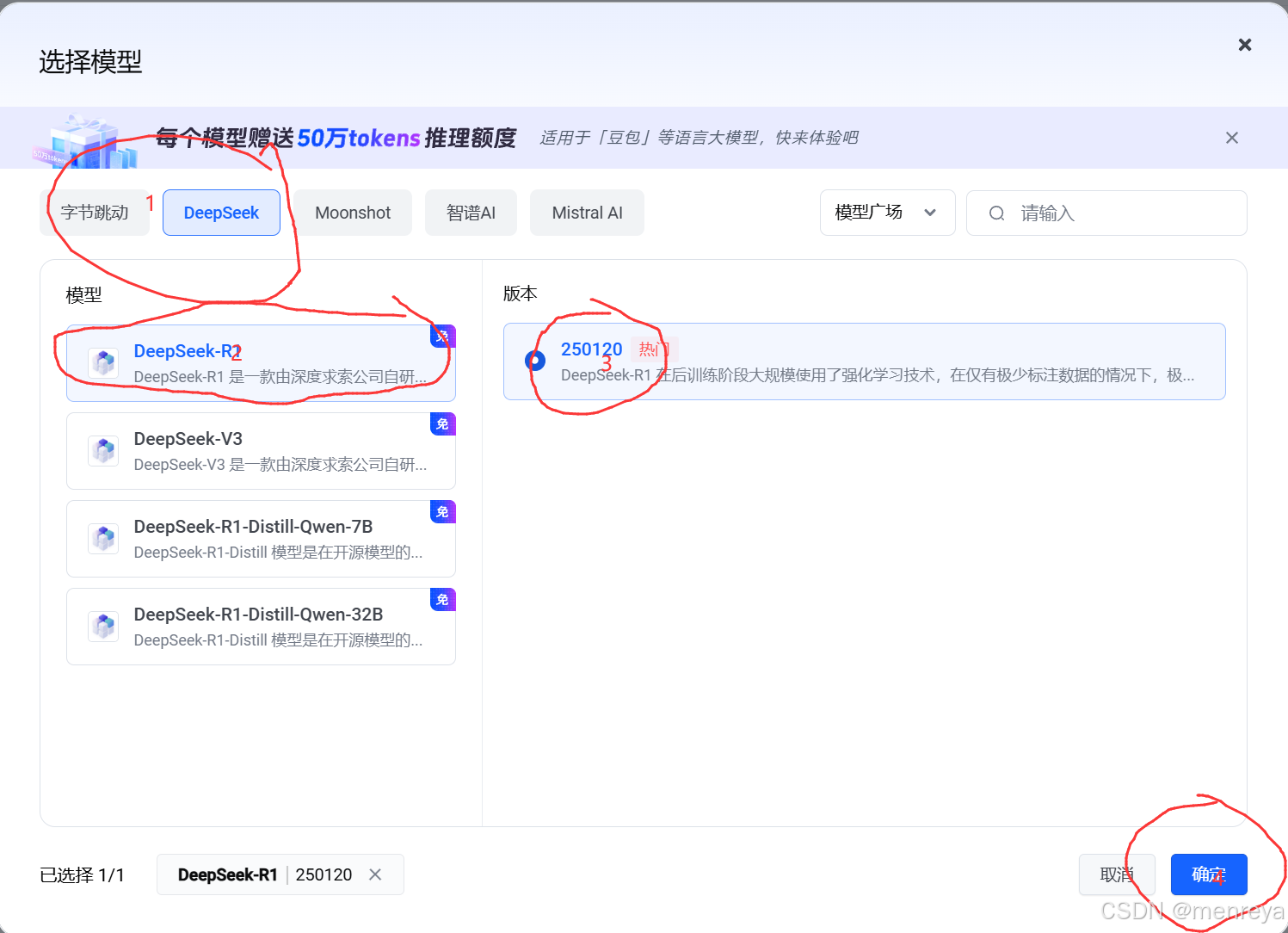Click the 50万tokens promotion headline
This screenshot has height=933, width=1288.
click(x=336, y=138)
